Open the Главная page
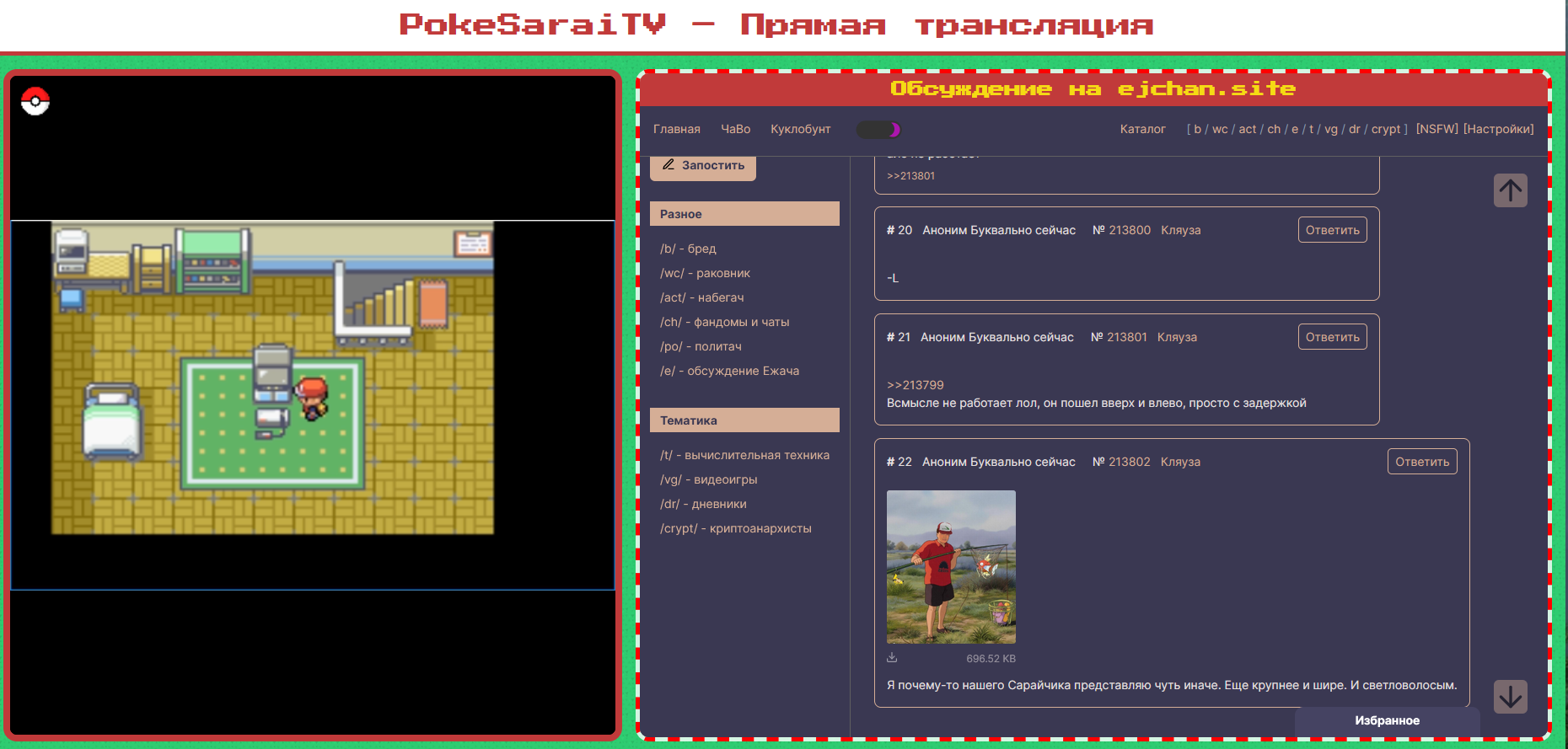The width and height of the screenshot is (1568, 749). (677, 129)
